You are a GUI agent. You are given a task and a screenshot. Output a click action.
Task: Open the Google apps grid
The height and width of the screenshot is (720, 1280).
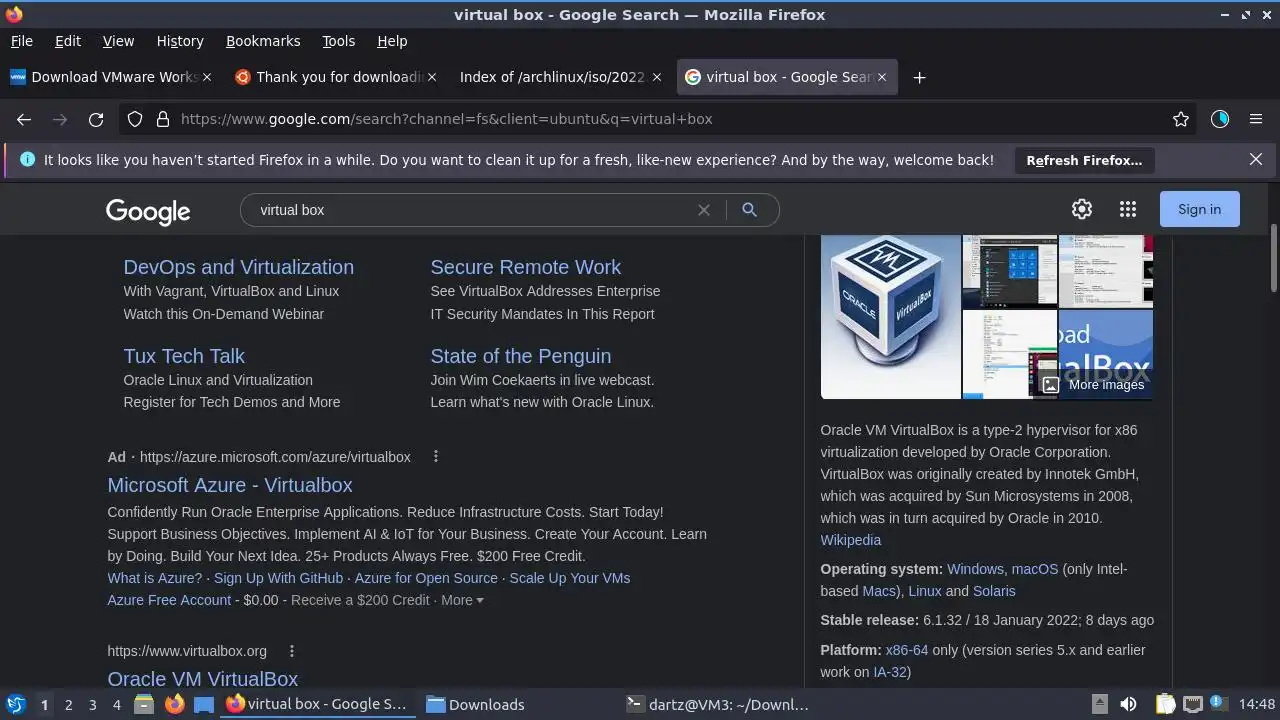pos(1128,209)
